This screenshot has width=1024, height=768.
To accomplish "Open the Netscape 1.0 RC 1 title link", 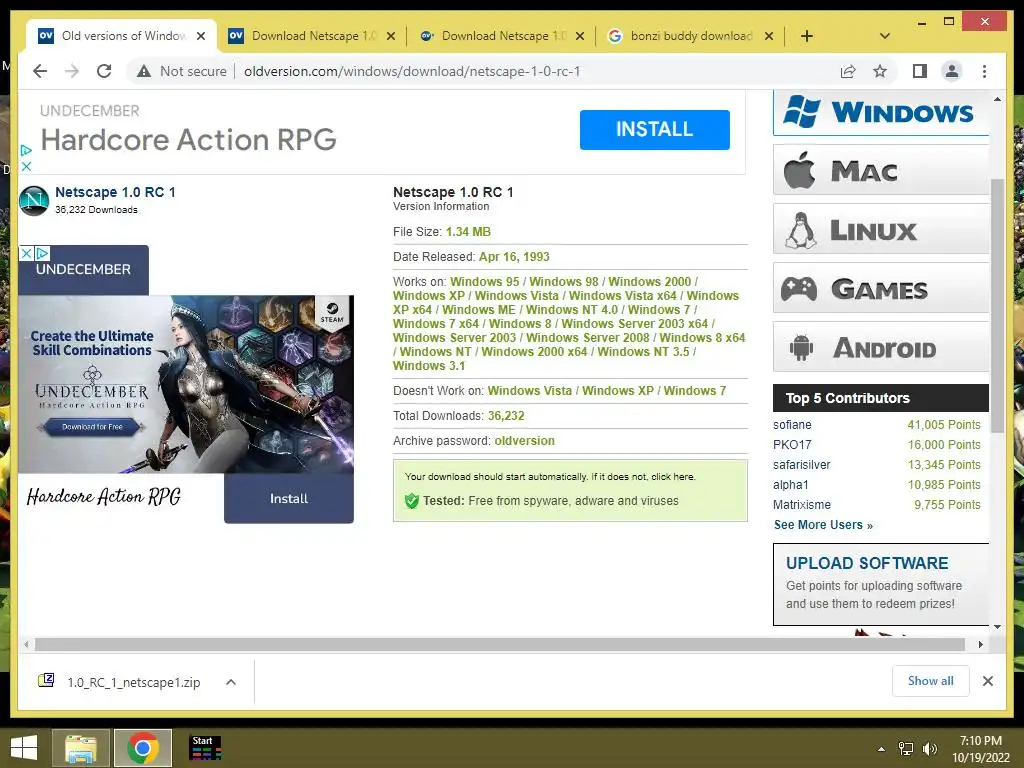I will point(115,192).
